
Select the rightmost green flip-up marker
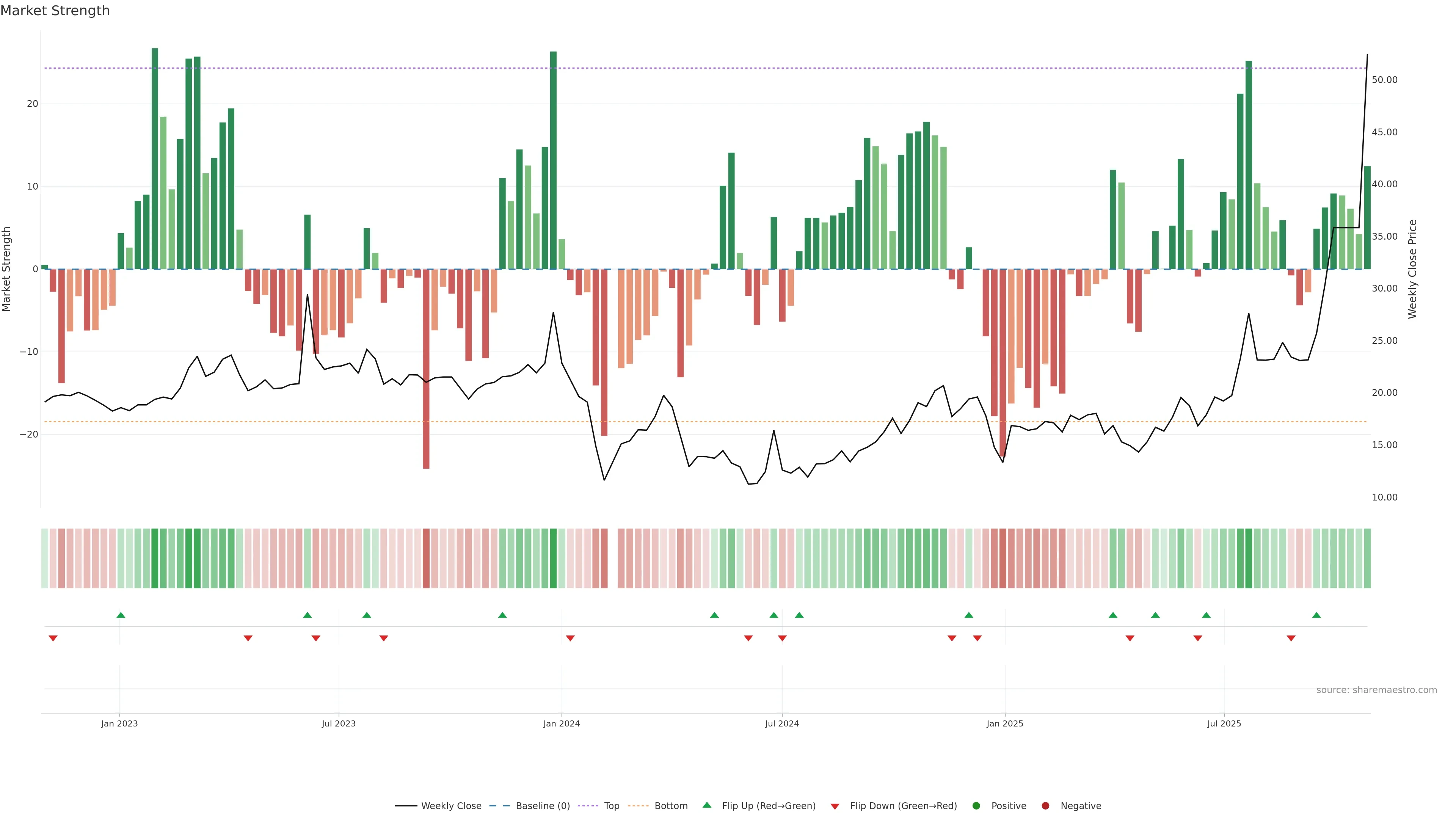point(1316,615)
